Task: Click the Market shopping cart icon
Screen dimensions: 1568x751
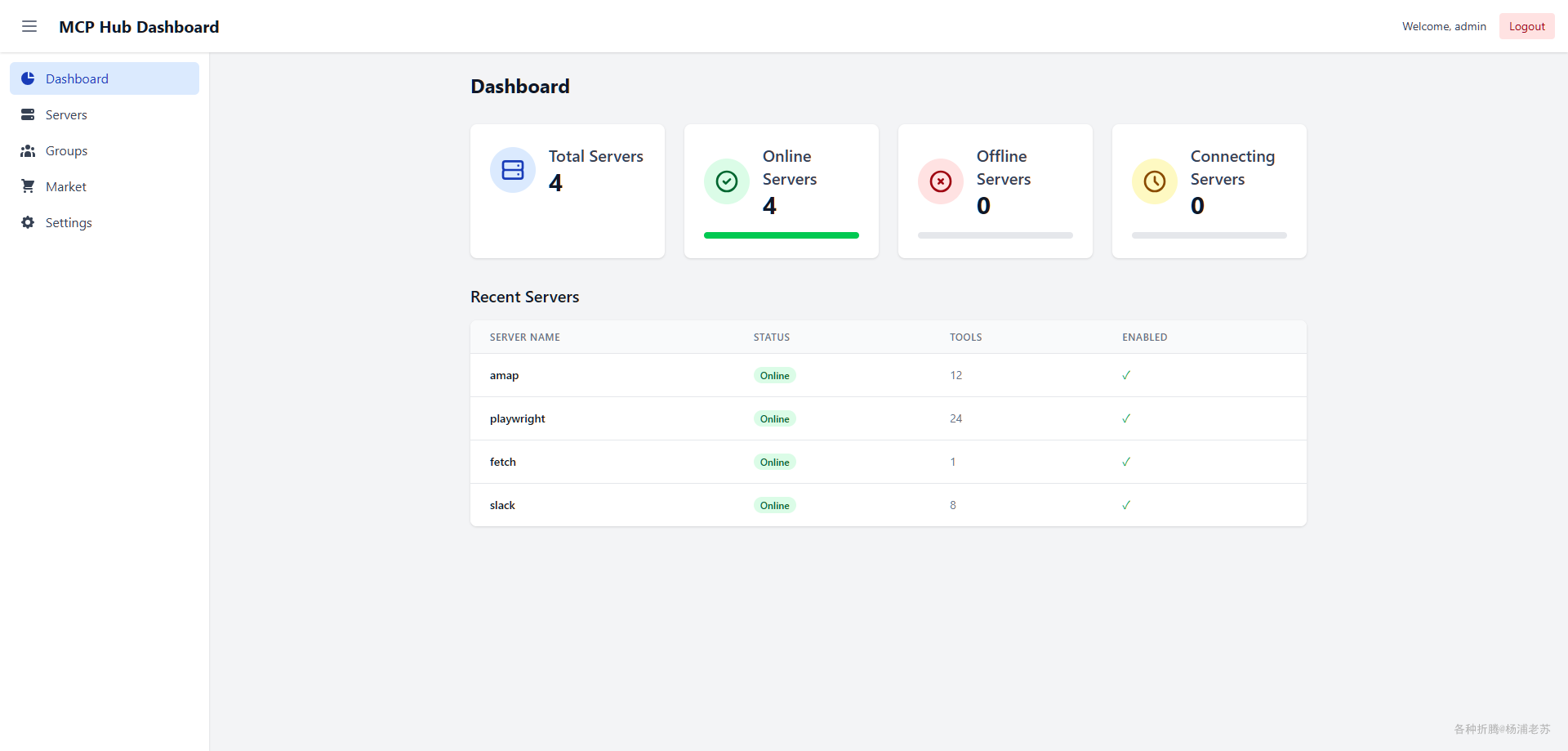Action: click(x=28, y=186)
